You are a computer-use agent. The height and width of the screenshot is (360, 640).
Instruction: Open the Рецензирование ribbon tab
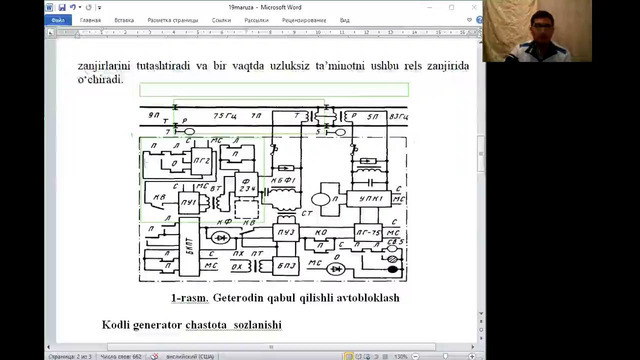pyautogui.click(x=304, y=20)
